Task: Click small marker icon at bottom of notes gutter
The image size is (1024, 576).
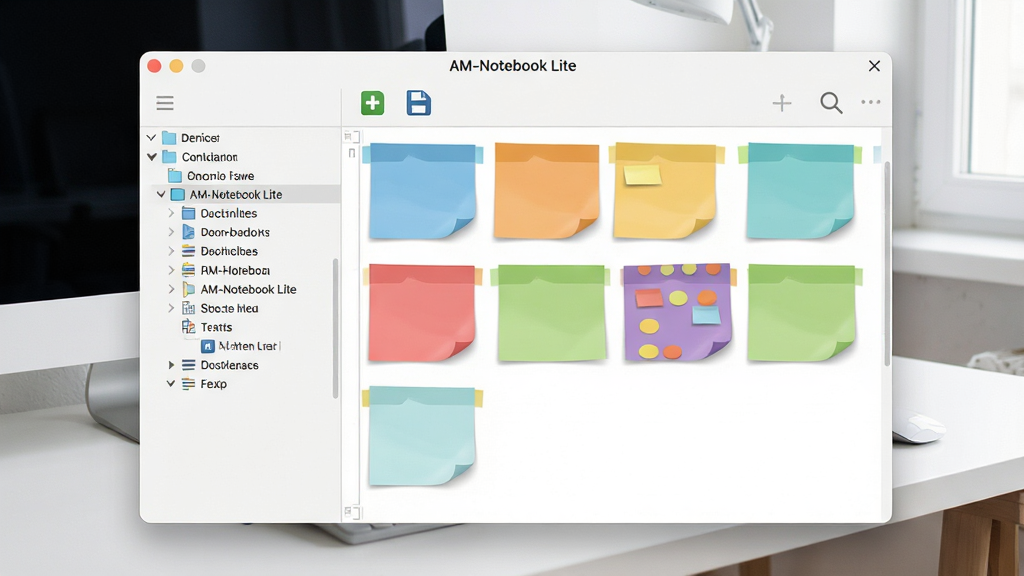Action: 351,513
